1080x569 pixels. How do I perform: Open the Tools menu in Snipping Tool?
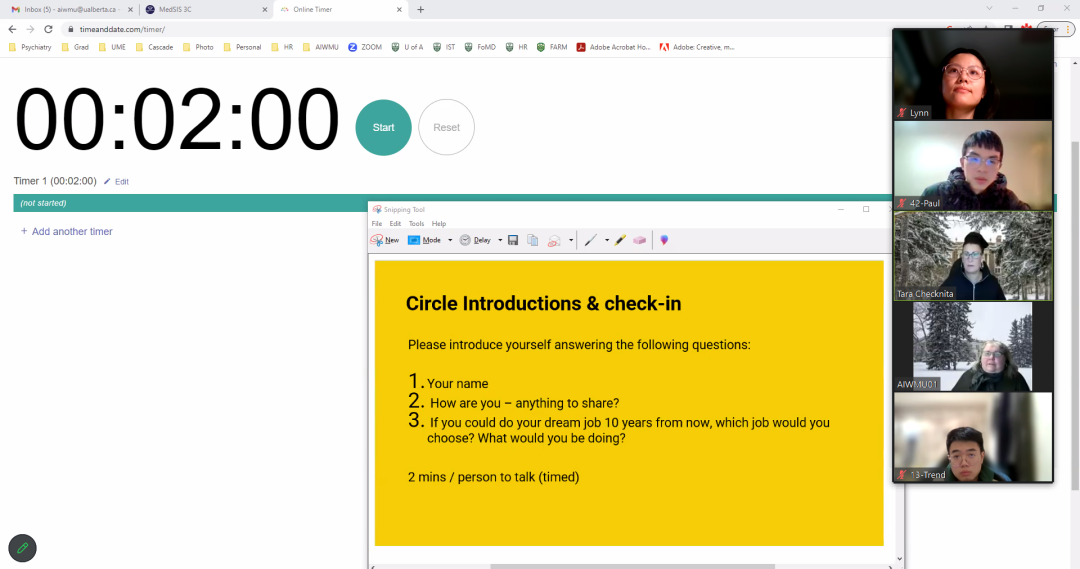click(x=416, y=224)
